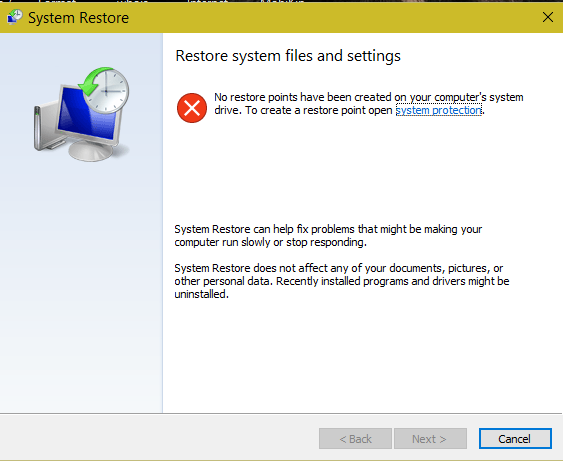Click the "System Restore can help fix problems" paragraph
563x461 pixels.
tap(328, 236)
